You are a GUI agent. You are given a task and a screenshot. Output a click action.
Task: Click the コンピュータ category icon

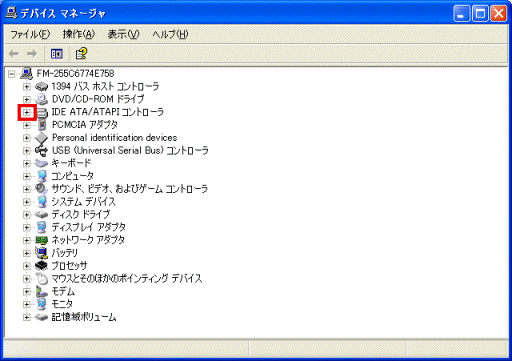[x=42, y=176]
